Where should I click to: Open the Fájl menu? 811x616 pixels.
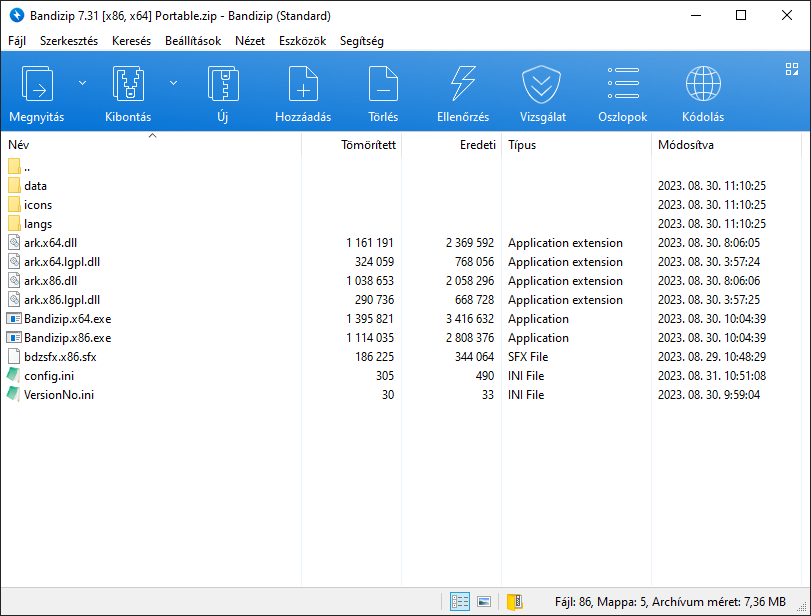(x=17, y=41)
